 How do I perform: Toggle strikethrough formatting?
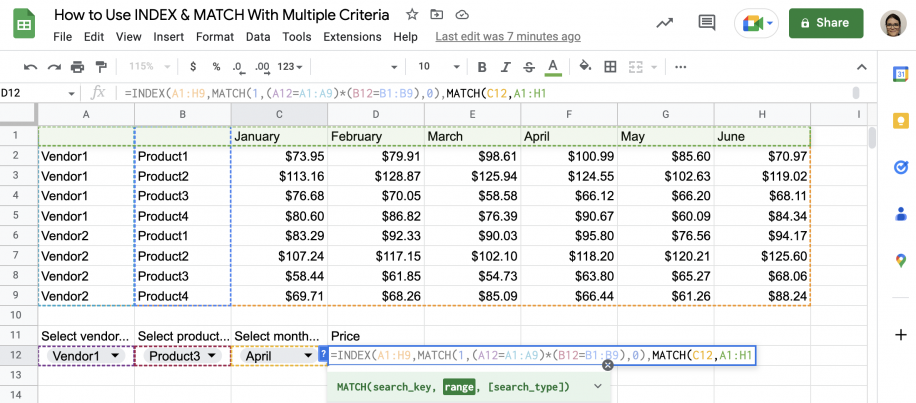[x=529, y=67]
